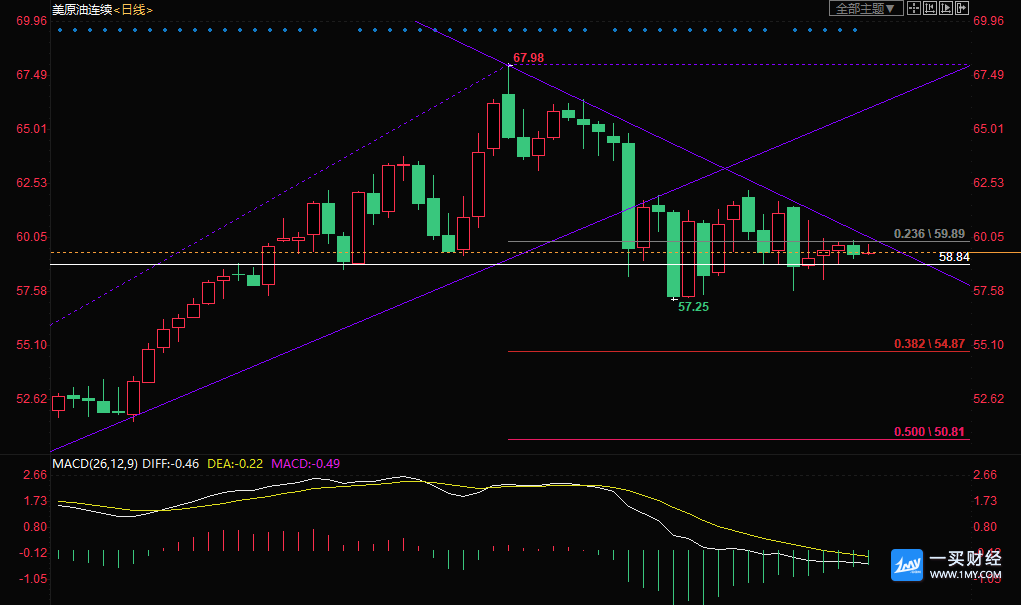Select the <日线> period label
The image size is (1021, 605).
coord(133,10)
